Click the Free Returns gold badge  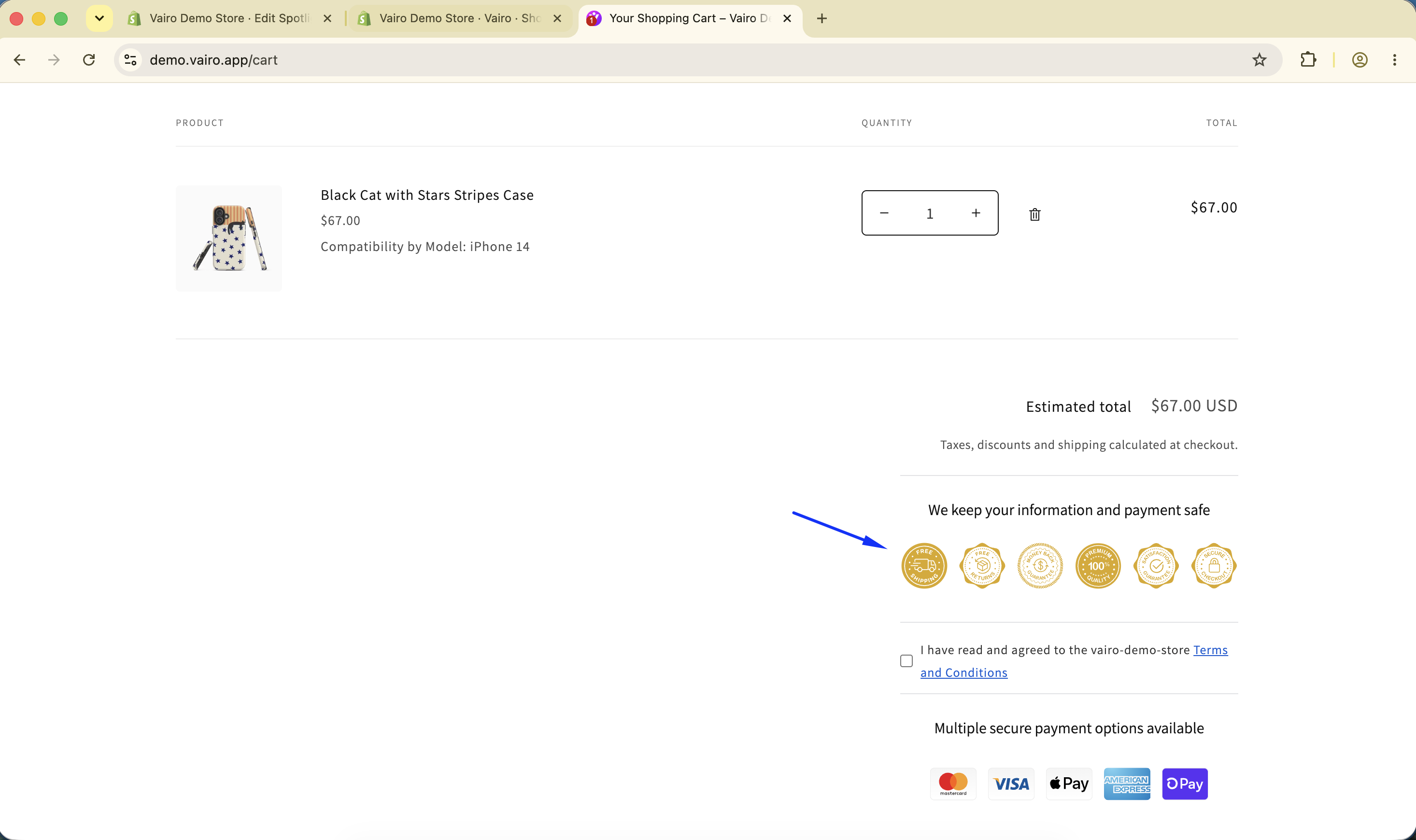(982, 565)
